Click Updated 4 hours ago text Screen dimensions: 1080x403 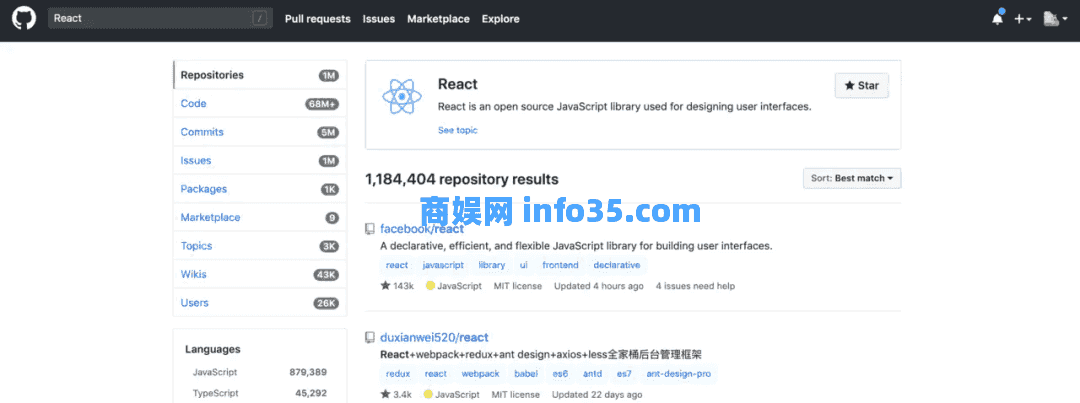point(599,286)
